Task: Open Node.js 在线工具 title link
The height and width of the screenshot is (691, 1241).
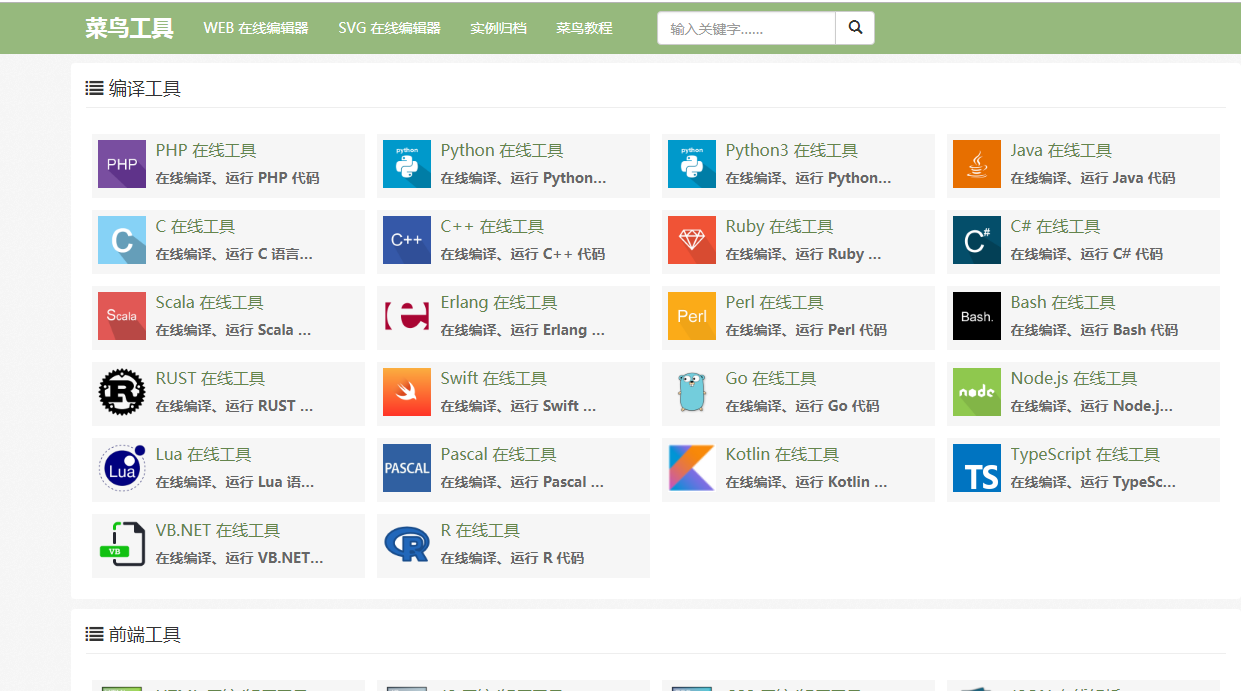Action: point(1074,379)
